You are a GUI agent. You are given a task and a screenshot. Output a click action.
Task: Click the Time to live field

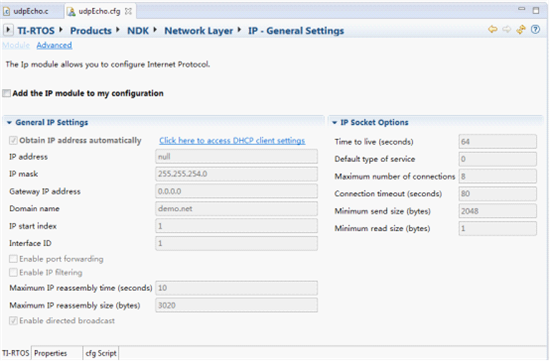coord(497,142)
